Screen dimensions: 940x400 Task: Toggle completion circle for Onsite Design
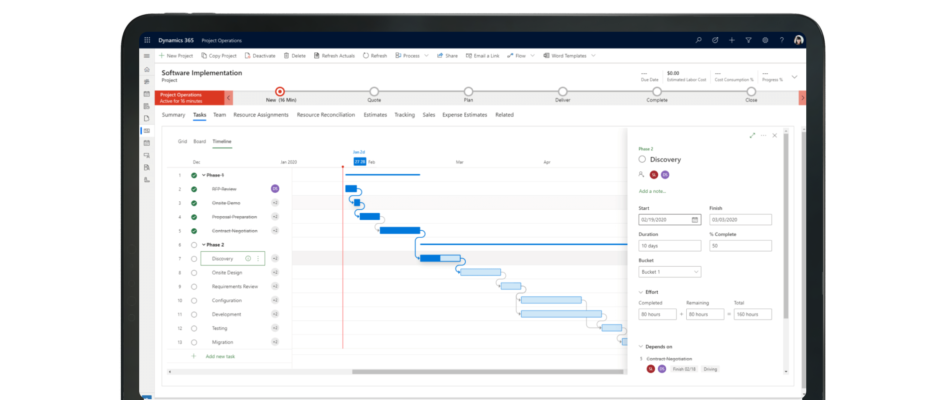(x=194, y=272)
